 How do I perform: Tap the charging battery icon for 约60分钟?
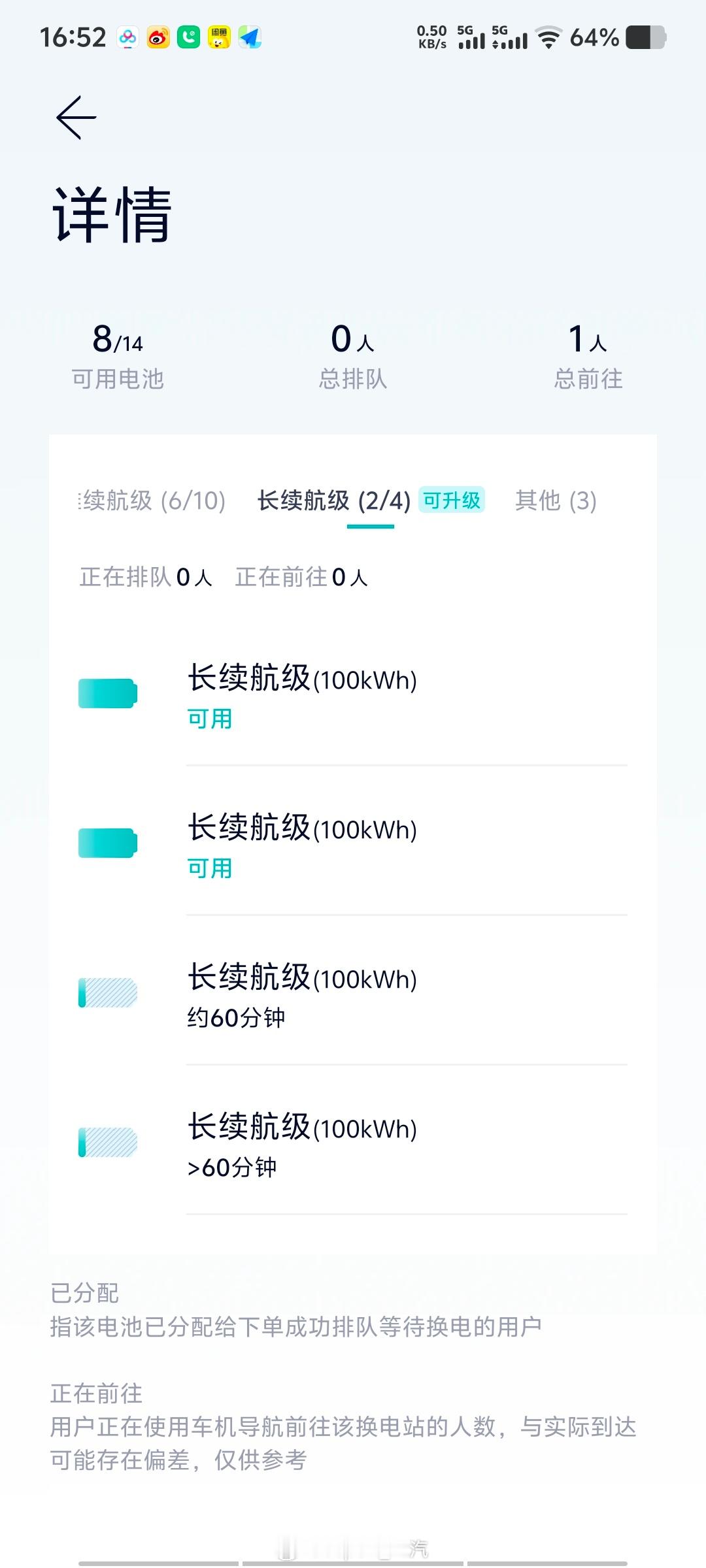coord(108,992)
